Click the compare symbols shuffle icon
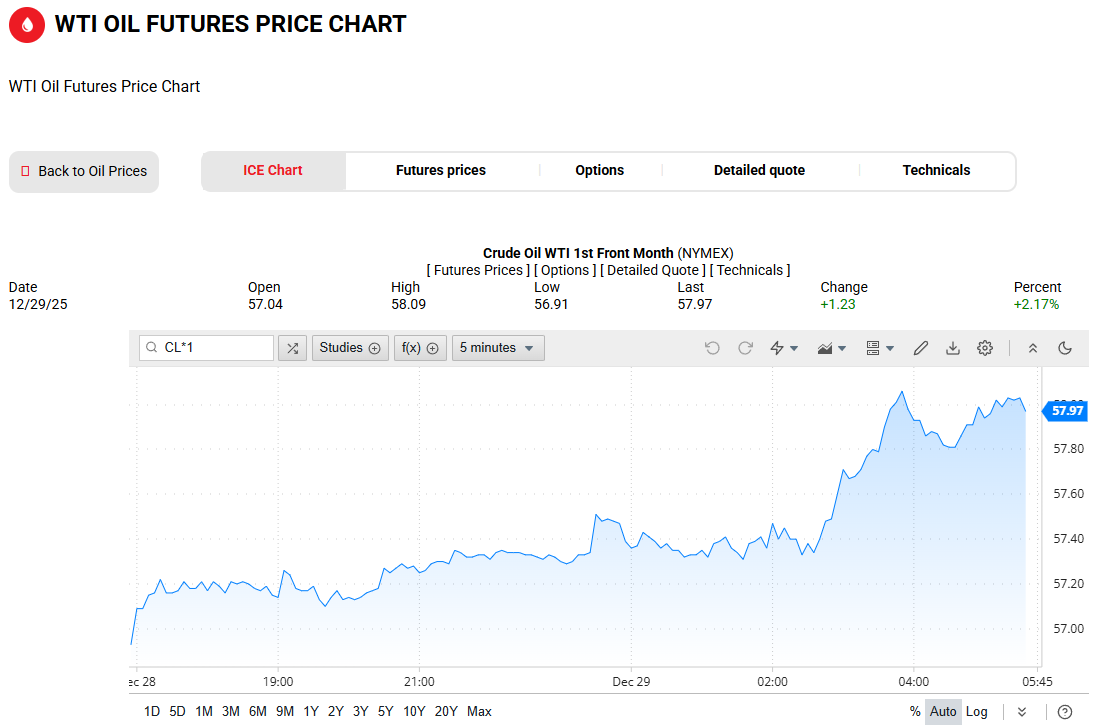This screenshot has width=1106, height=727. [x=292, y=348]
